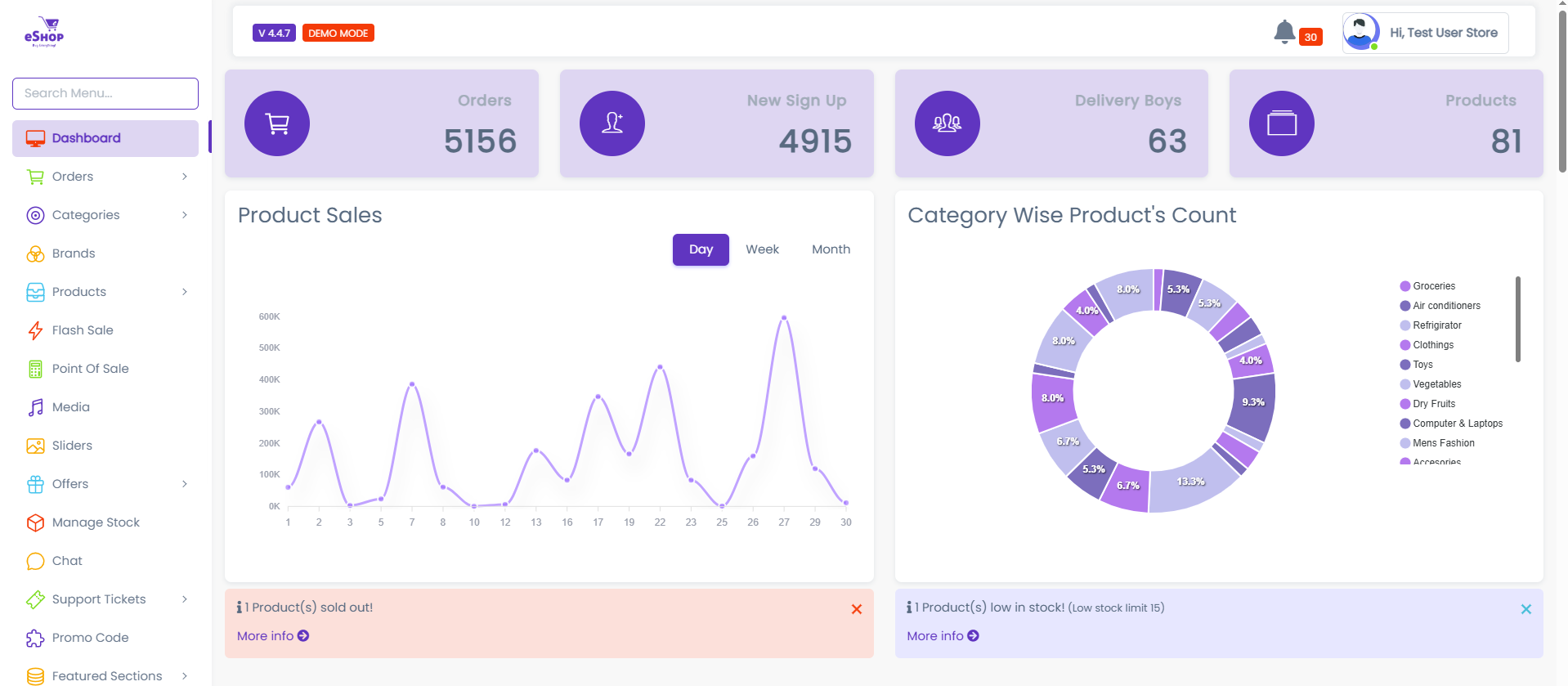Viewport: 1568px width, 686px height.
Task: Open the Dashboard menu item
Action: tap(105, 138)
